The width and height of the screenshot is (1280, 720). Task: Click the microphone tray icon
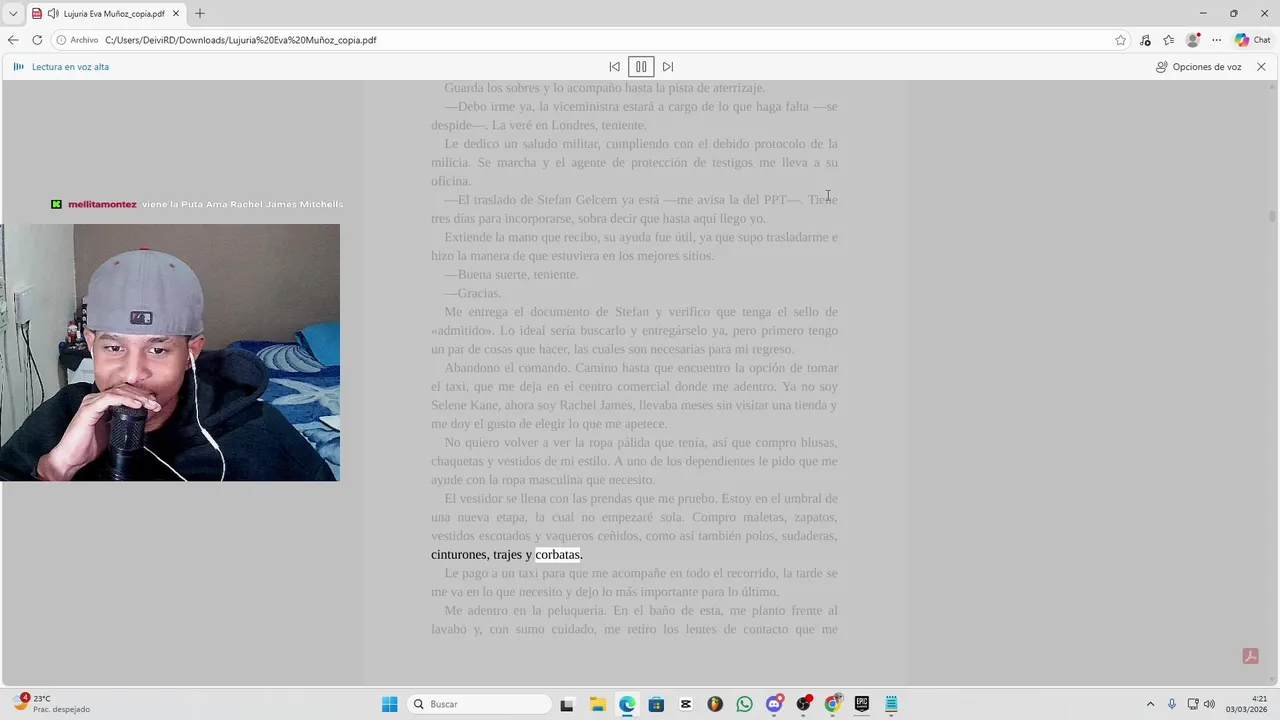coord(1172,704)
